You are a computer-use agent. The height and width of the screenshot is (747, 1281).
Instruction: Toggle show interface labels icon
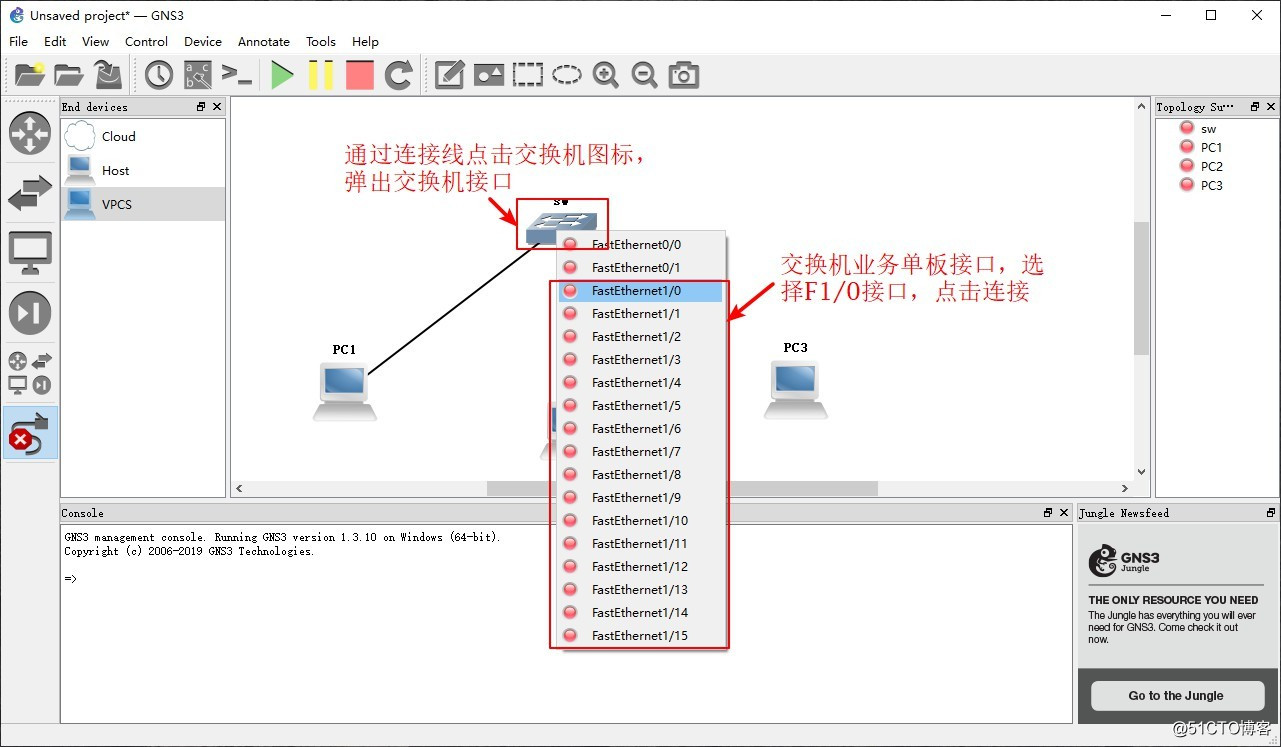click(x=198, y=74)
